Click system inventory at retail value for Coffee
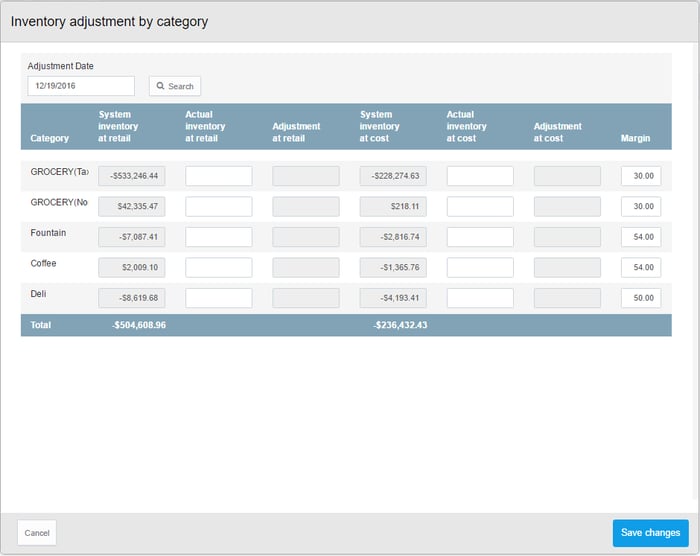The width and height of the screenshot is (700, 556). click(132, 268)
